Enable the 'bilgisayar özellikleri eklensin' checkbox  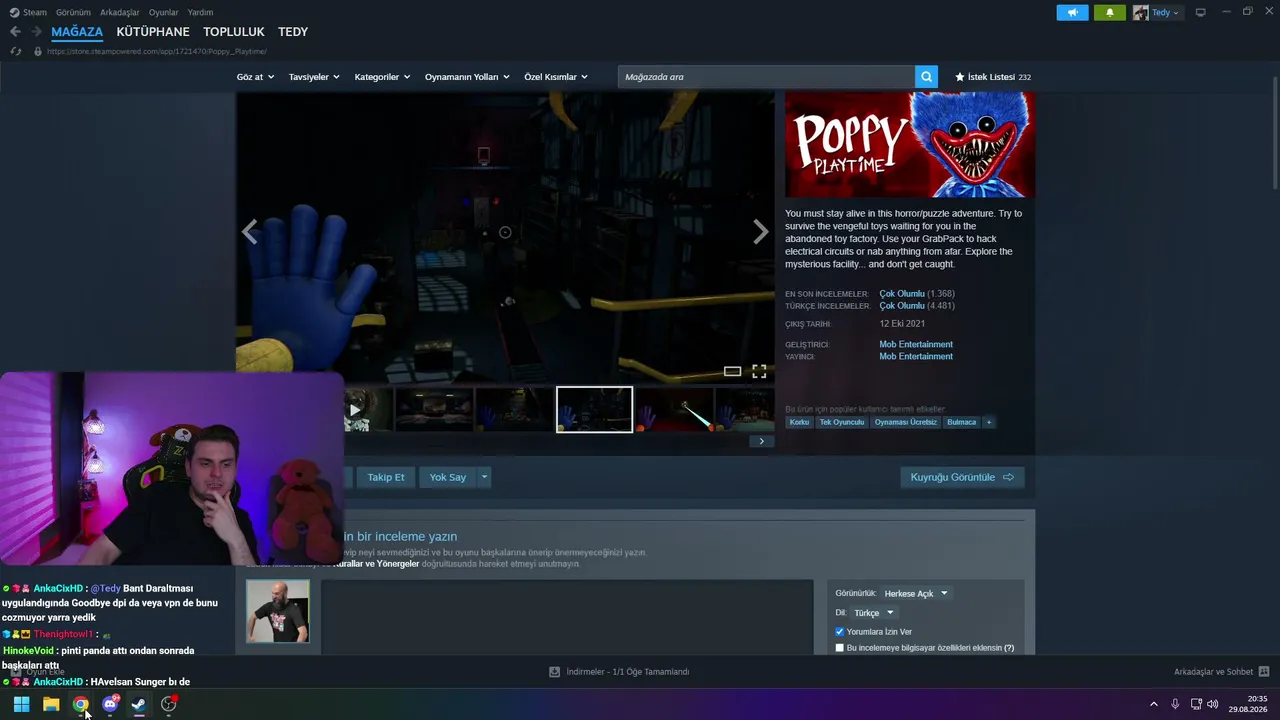click(x=840, y=648)
